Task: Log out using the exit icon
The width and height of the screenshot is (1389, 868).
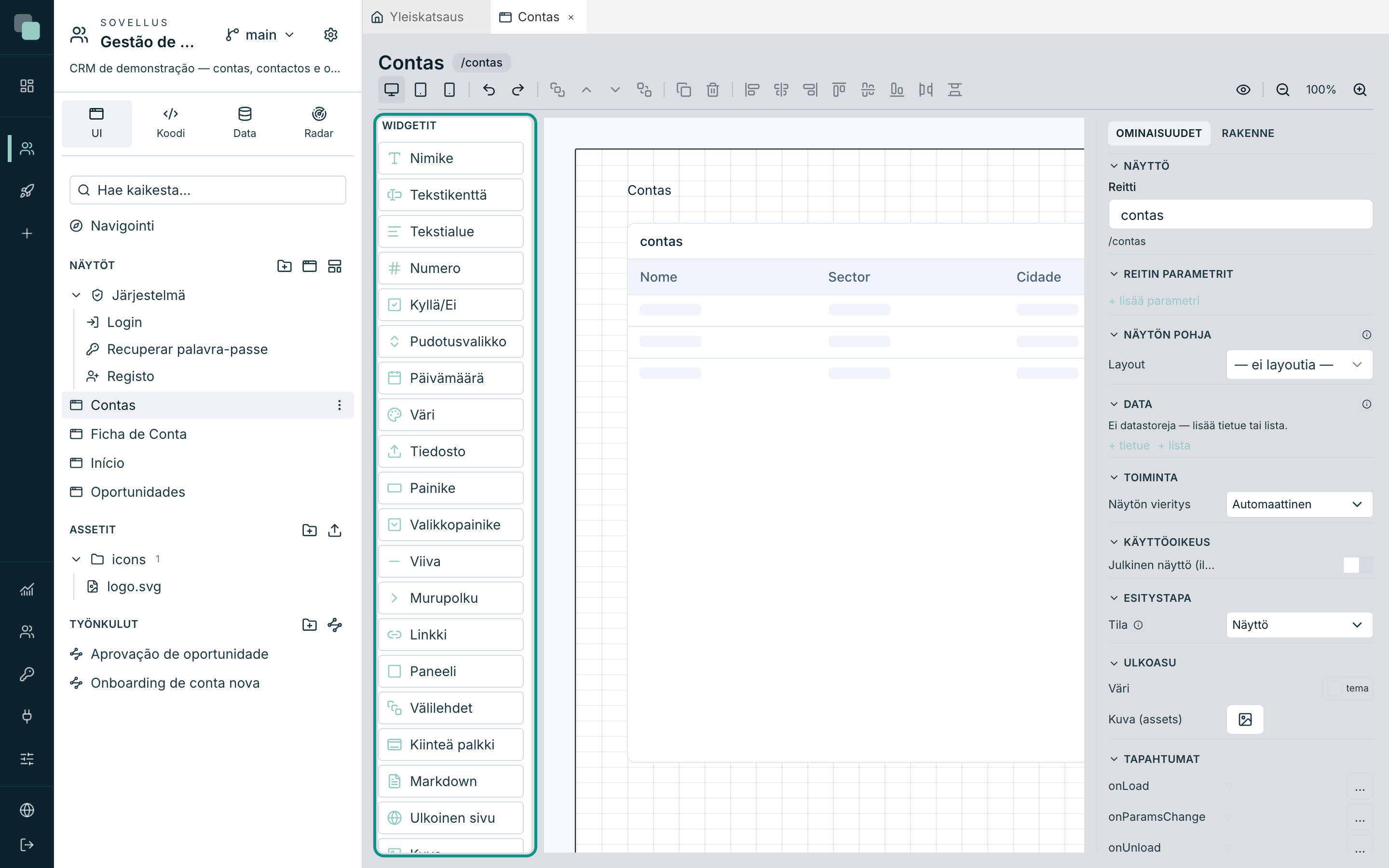Action: 27,844
